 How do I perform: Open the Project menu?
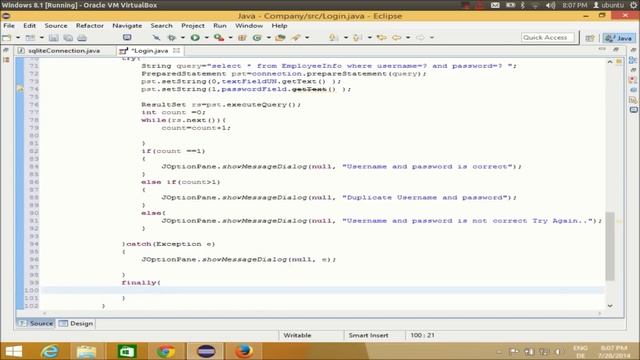point(193,25)
